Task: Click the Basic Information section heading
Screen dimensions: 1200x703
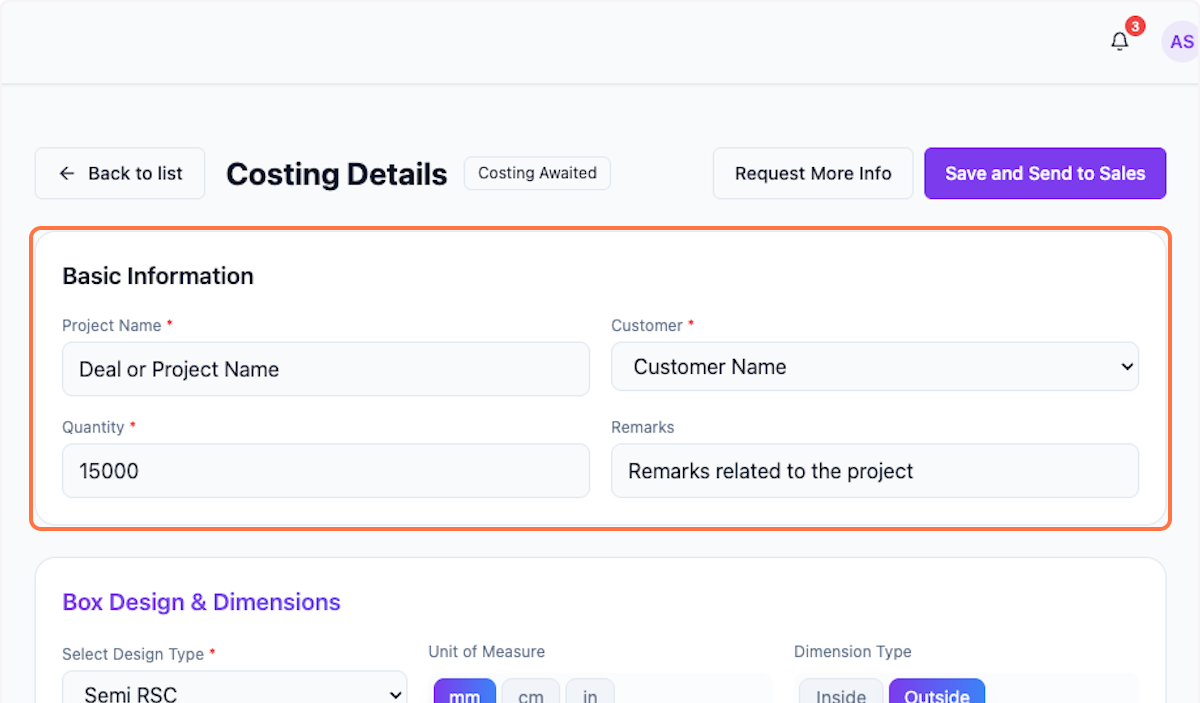Action: tap(158, 276)
